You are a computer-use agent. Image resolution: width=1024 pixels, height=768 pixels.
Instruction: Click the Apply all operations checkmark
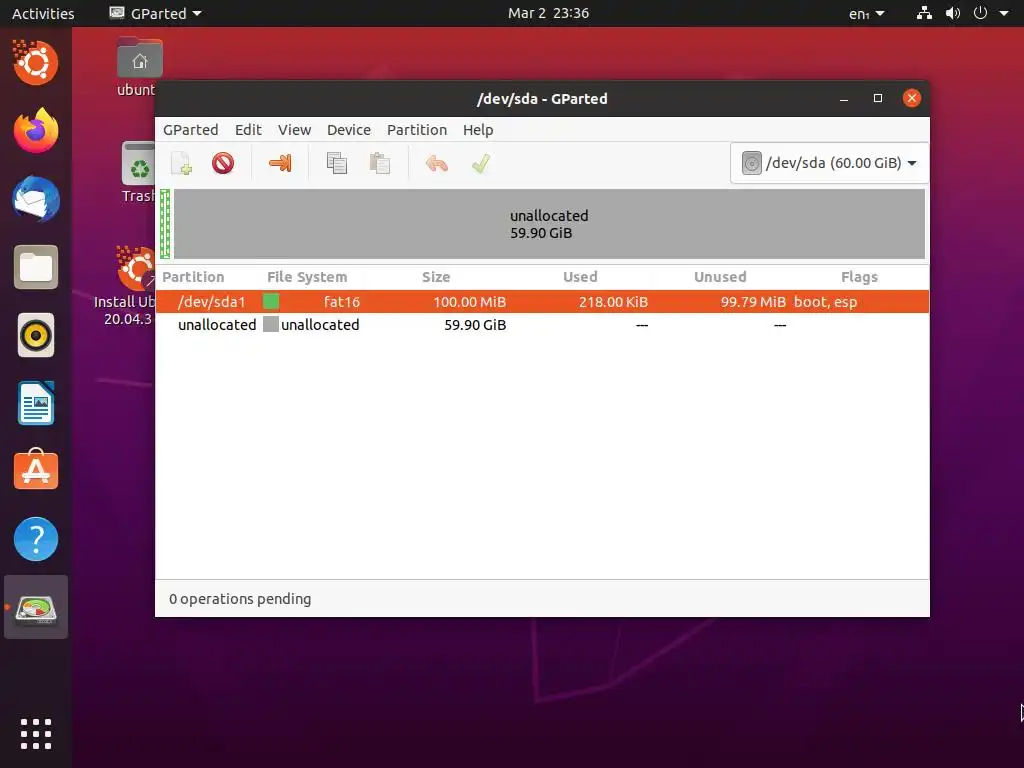(481, 163)
